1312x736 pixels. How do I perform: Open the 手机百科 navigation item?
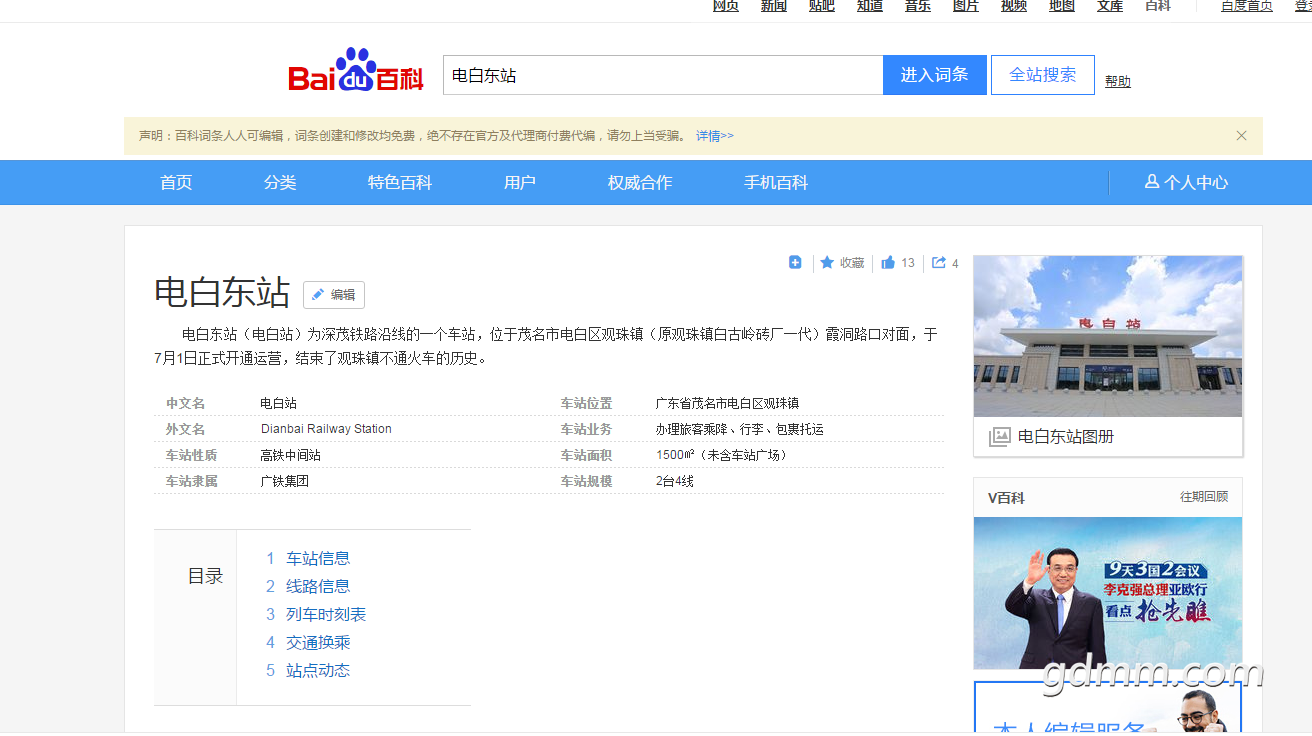coord(776,182)
